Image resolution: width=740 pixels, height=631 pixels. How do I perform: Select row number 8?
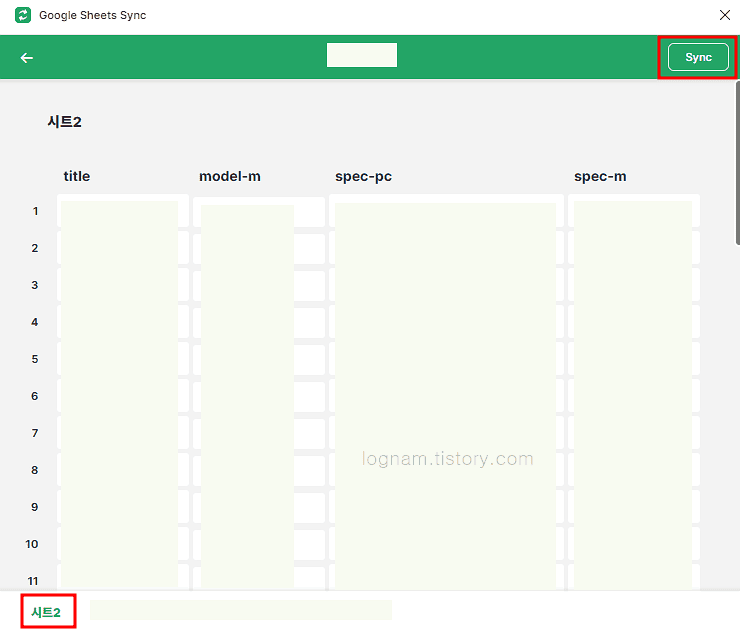coord(35,470)
